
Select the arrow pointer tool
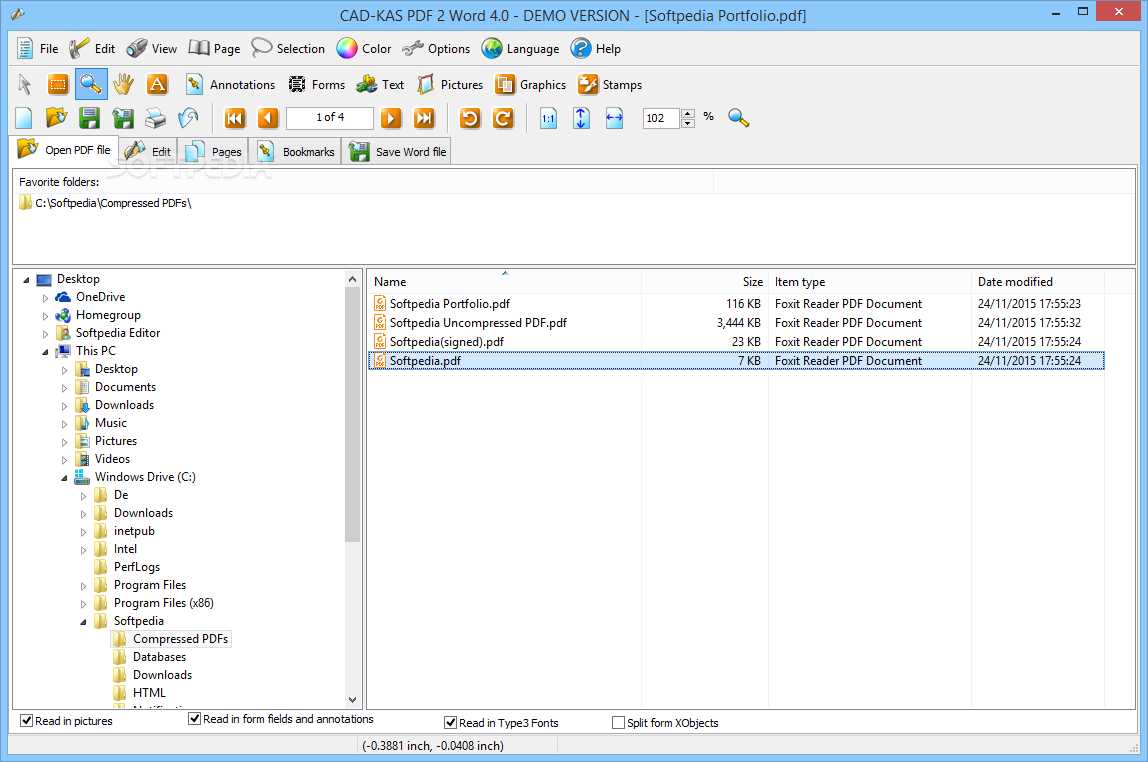click(x=25, y=85)
